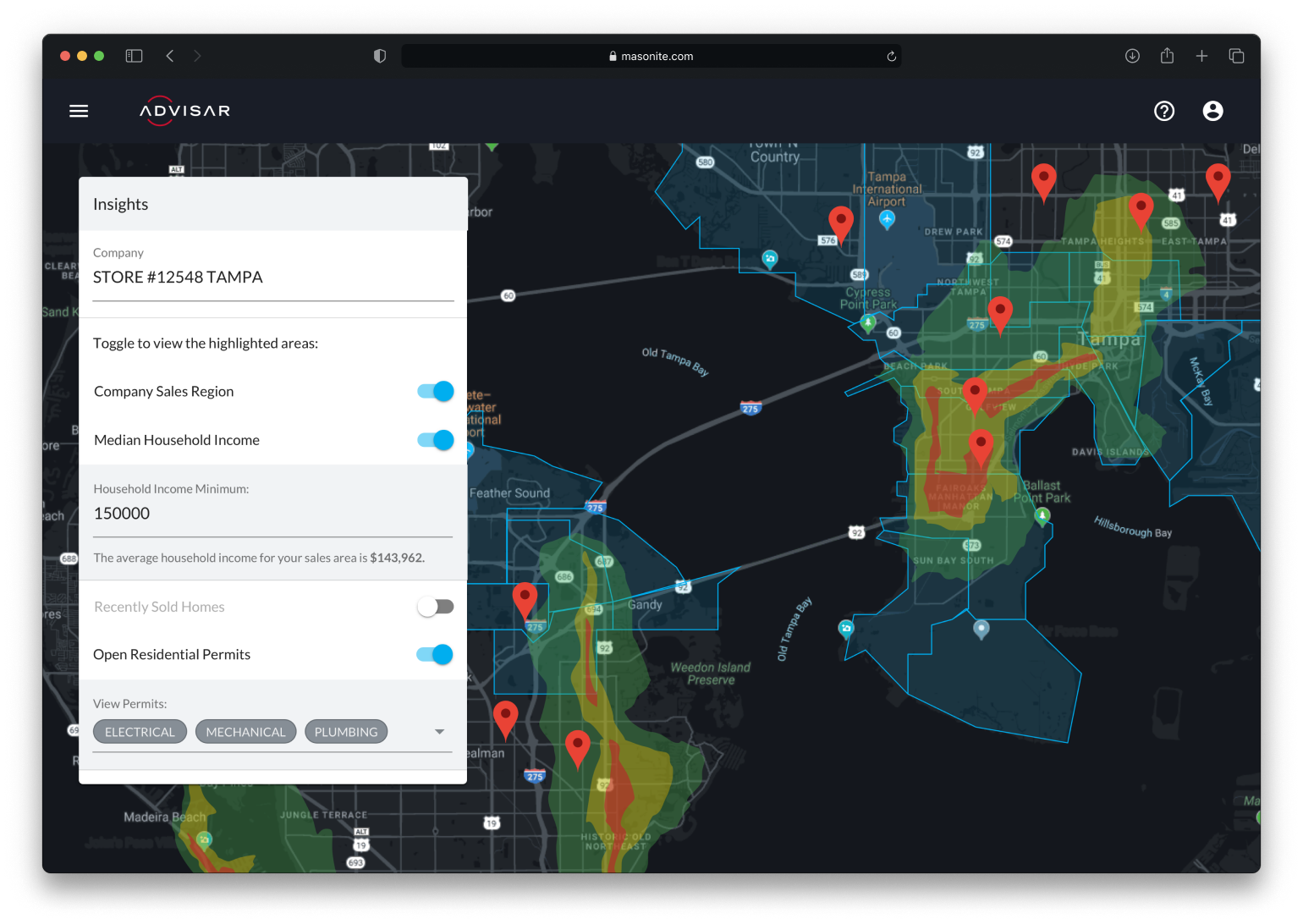Open the hamburger navigation menu
This screenshot has height=924, width=1303.
(x=79, y=111)
